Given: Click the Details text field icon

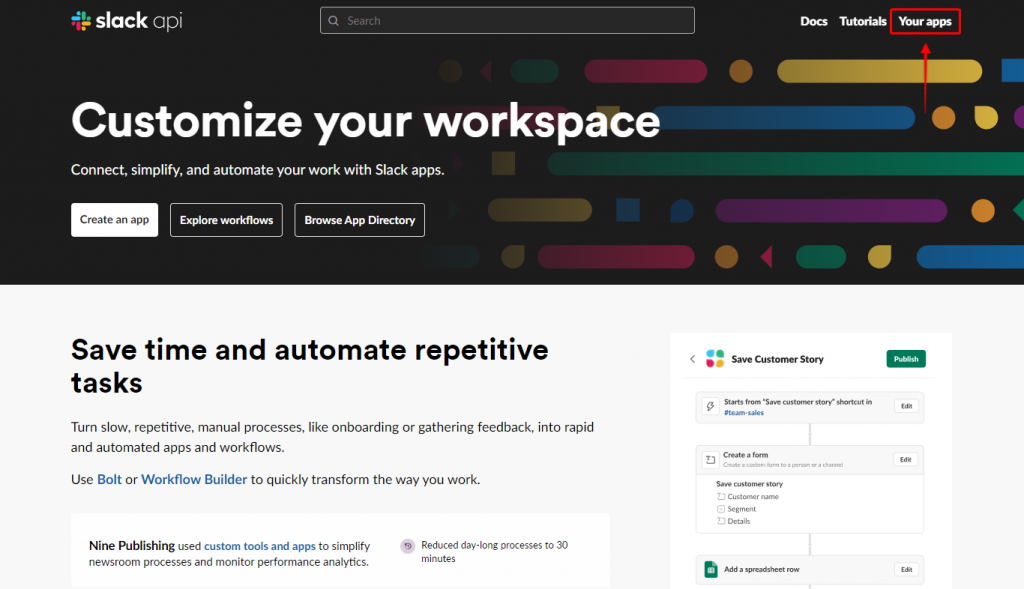Looking at the screenshot, I should pos(723,520).
